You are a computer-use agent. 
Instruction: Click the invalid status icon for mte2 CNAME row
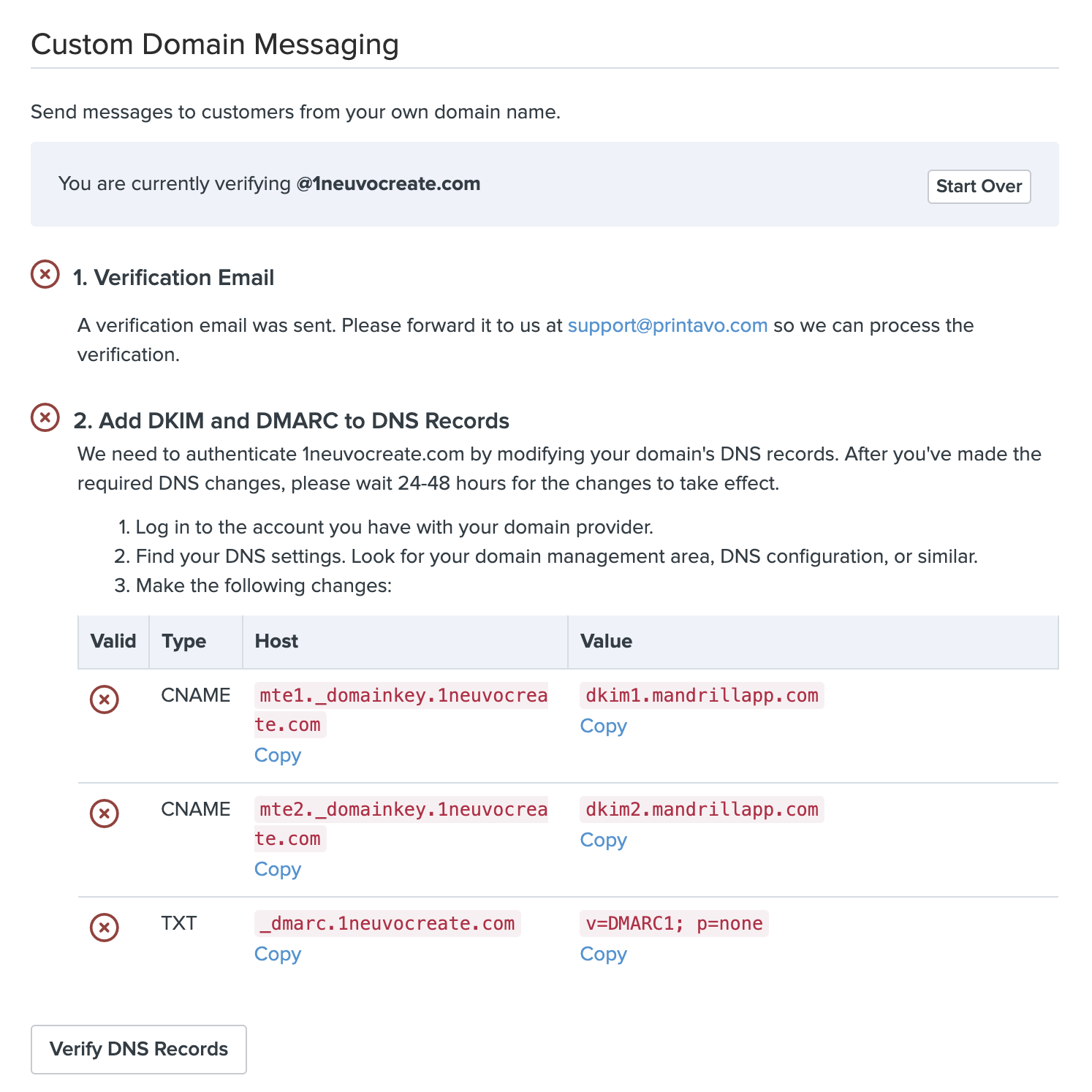103,814
